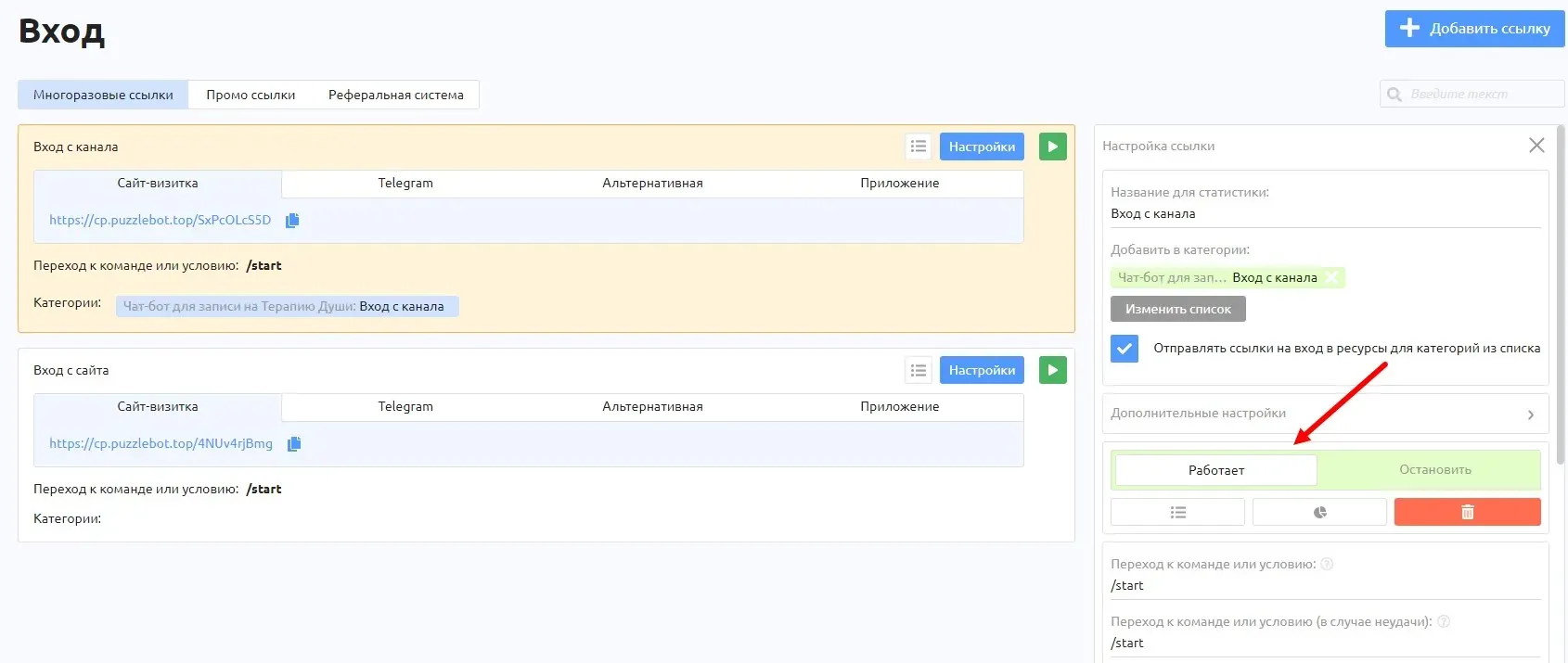The width and height of the screenshot is (1568, 663).
Task: Expand Дополнительные настройки section
Action: [1325, 414]
